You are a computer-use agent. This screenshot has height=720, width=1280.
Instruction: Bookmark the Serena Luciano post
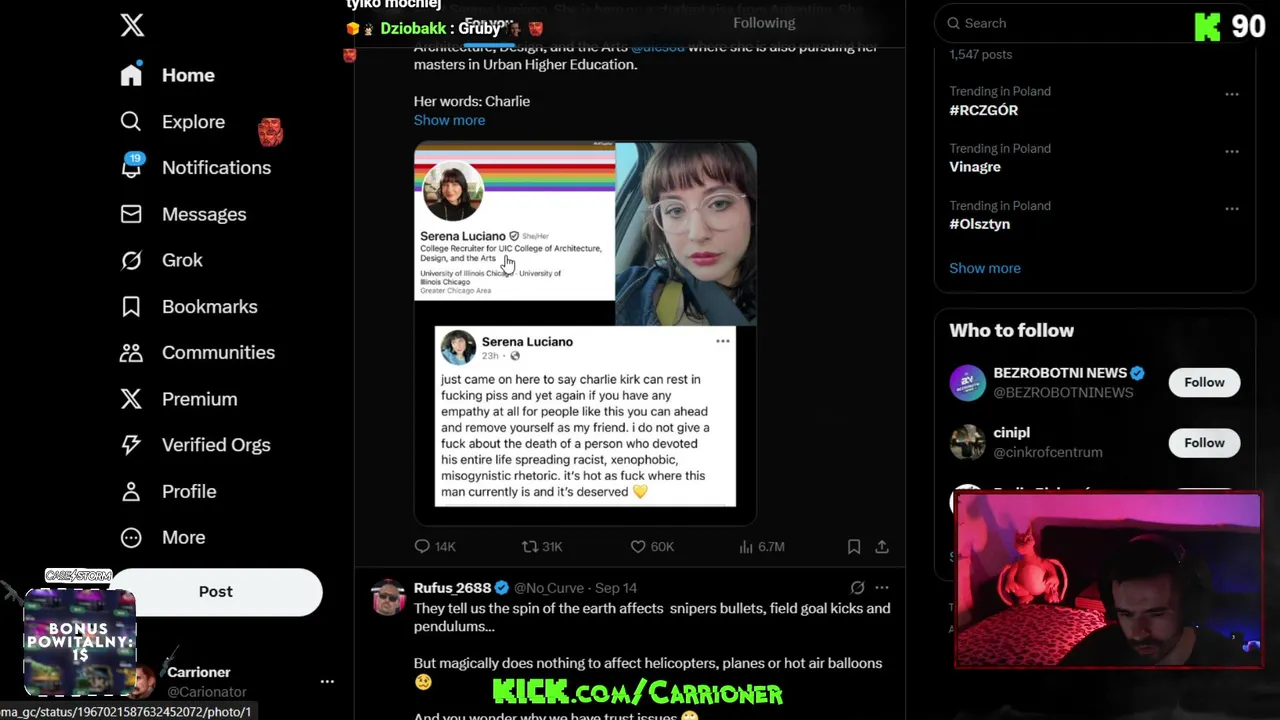854,547
